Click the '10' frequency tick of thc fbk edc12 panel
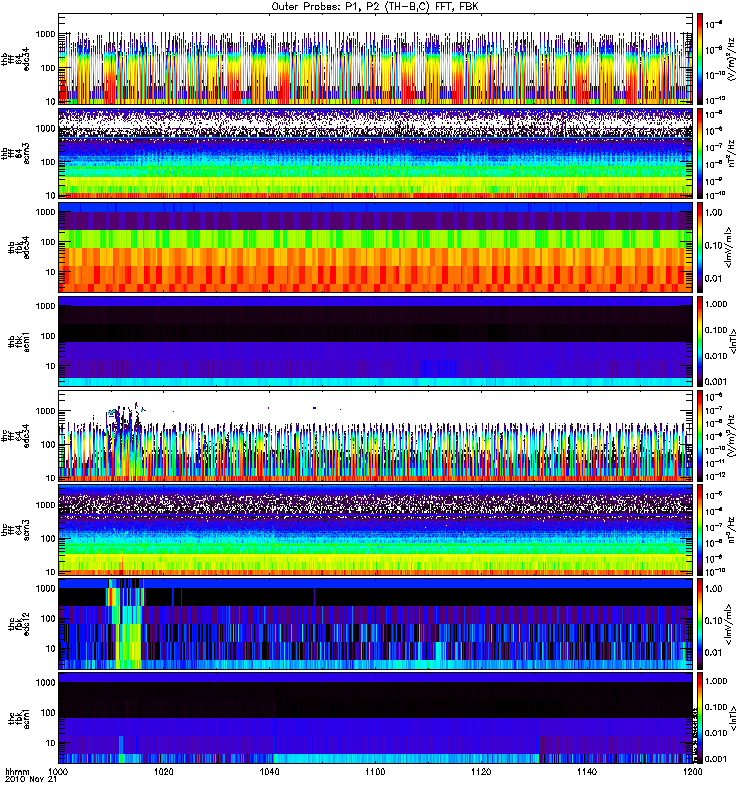 coord(51,648)
